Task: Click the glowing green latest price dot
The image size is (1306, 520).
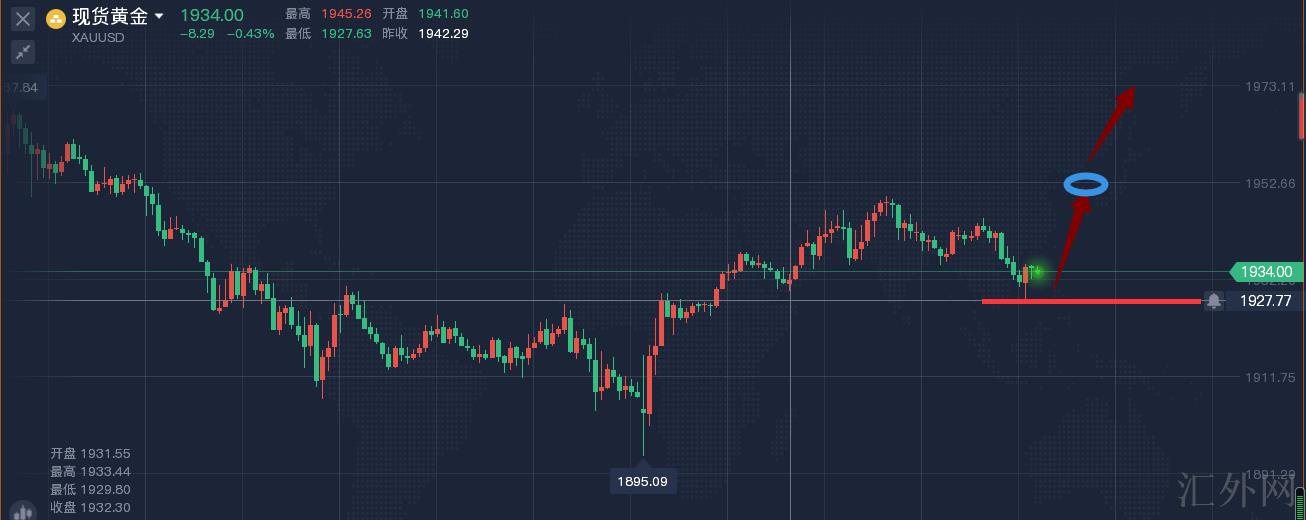Action: point(1037,271)
